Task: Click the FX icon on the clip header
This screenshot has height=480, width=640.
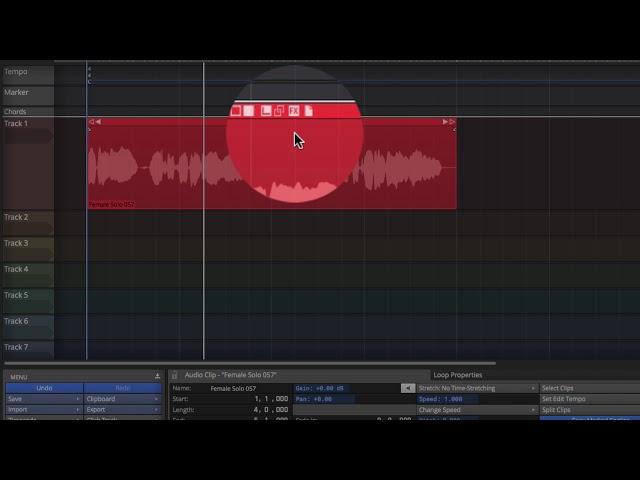Action: click(294, 111)
